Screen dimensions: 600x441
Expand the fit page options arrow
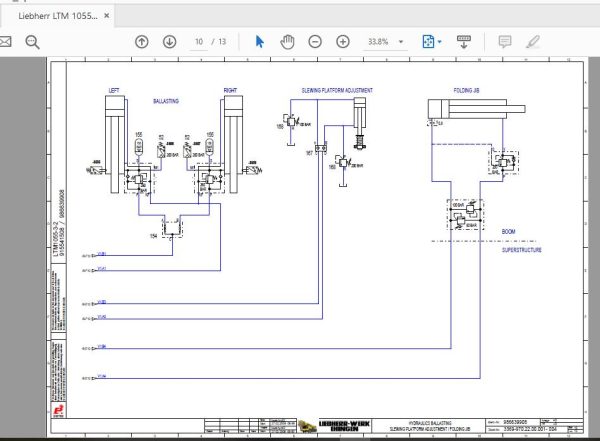click(440, 42)
